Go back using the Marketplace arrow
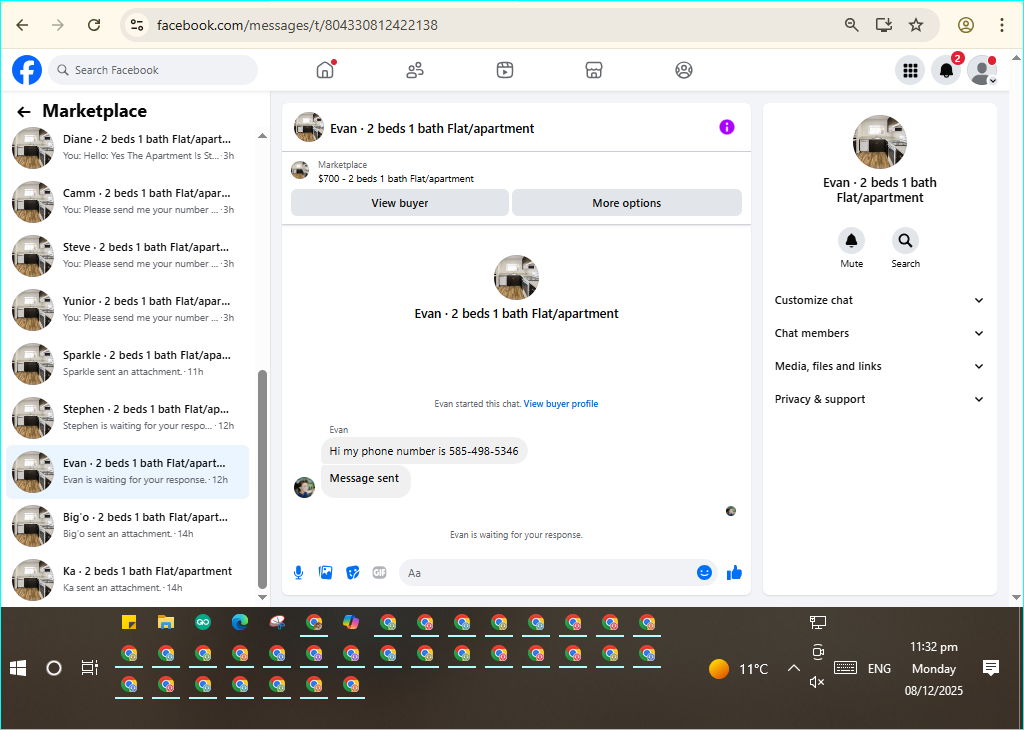Screen dimensions: 1024x730 [x=24, y=112]
